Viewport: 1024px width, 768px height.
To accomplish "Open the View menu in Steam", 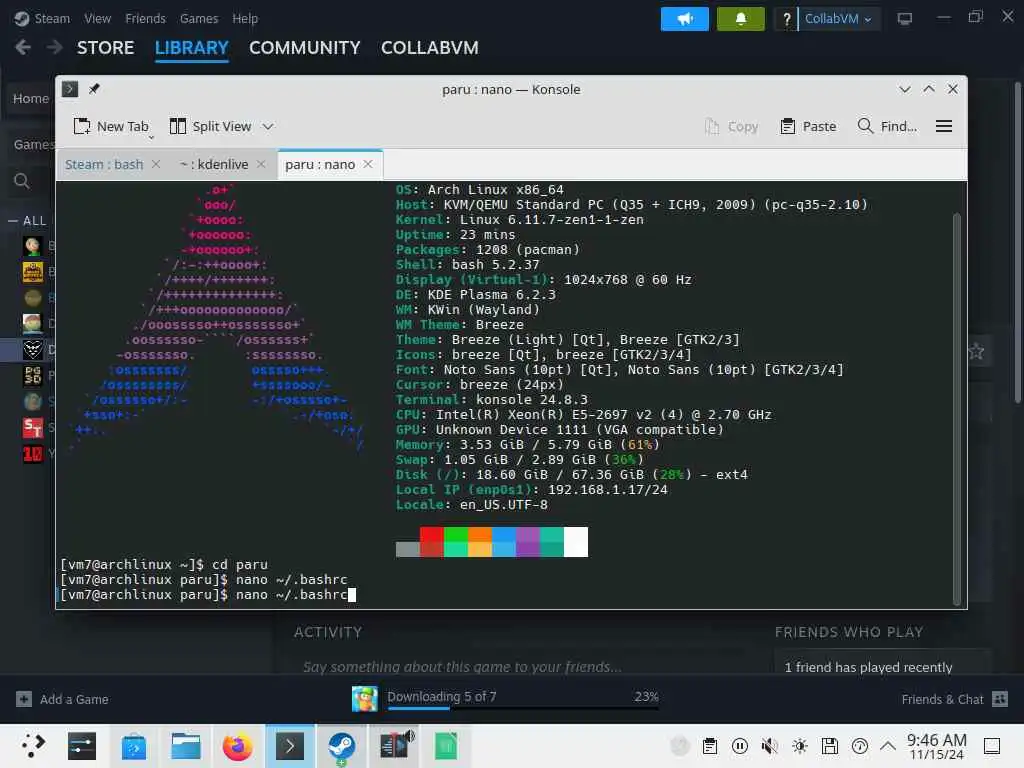I will click(x=97, y=18).
